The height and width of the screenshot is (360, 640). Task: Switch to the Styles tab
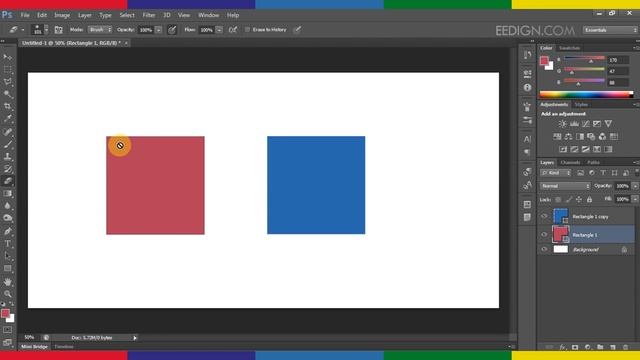coord(581,105)
